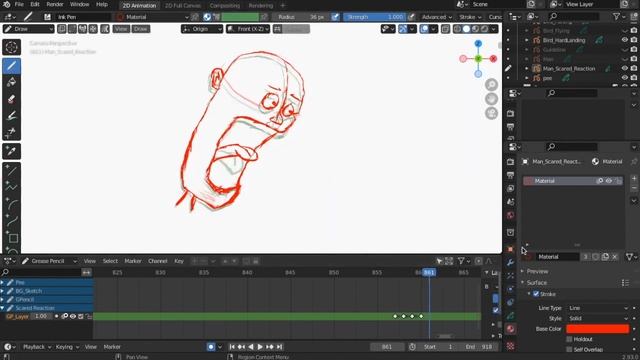640x360 pixels.
Task: Switch to the 2D Animation workspace tab
Action: [x=139, y=5]
